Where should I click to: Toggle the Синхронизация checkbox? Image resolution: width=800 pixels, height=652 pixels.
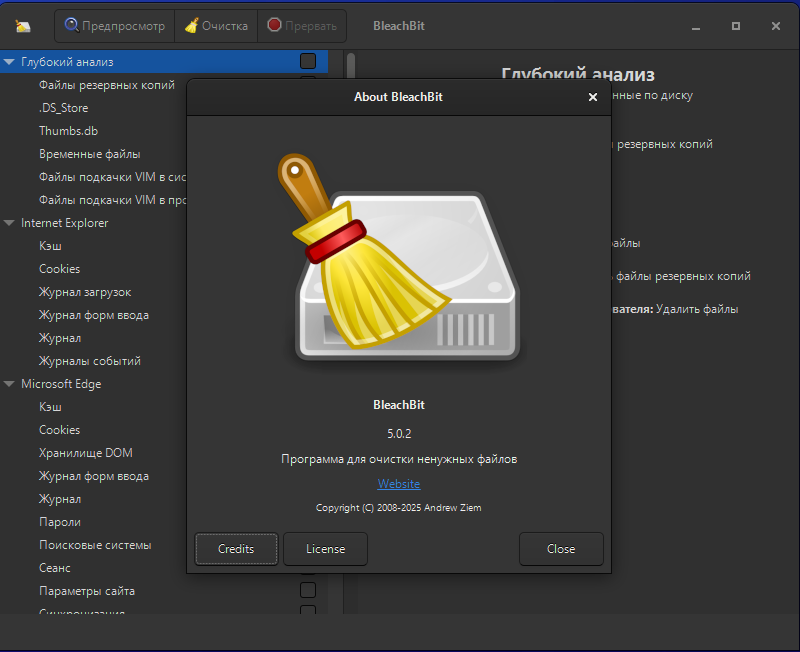tap(308, 611)
